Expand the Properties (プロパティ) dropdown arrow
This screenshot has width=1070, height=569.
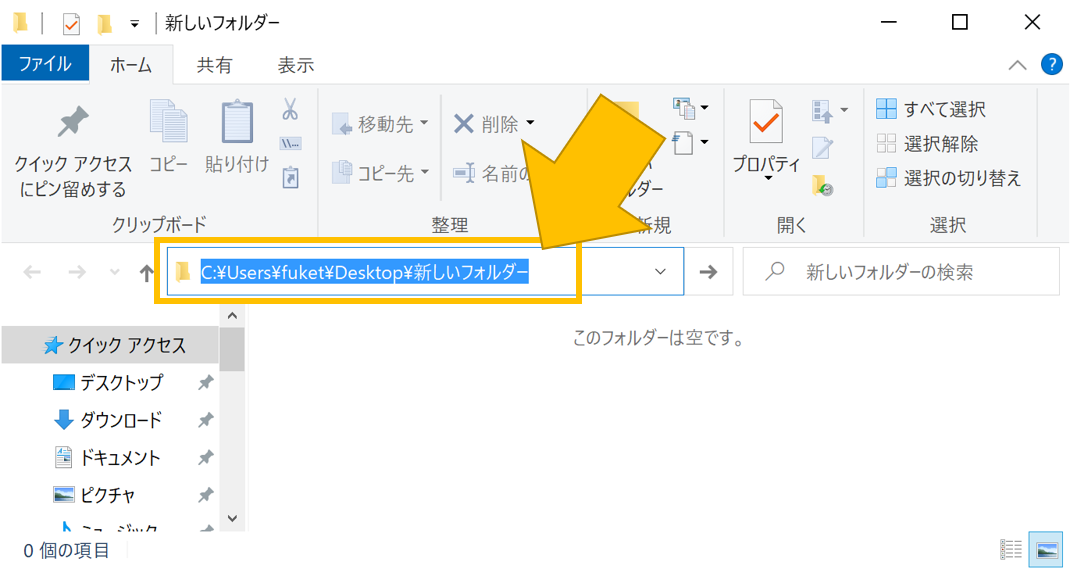click(766, 179)
